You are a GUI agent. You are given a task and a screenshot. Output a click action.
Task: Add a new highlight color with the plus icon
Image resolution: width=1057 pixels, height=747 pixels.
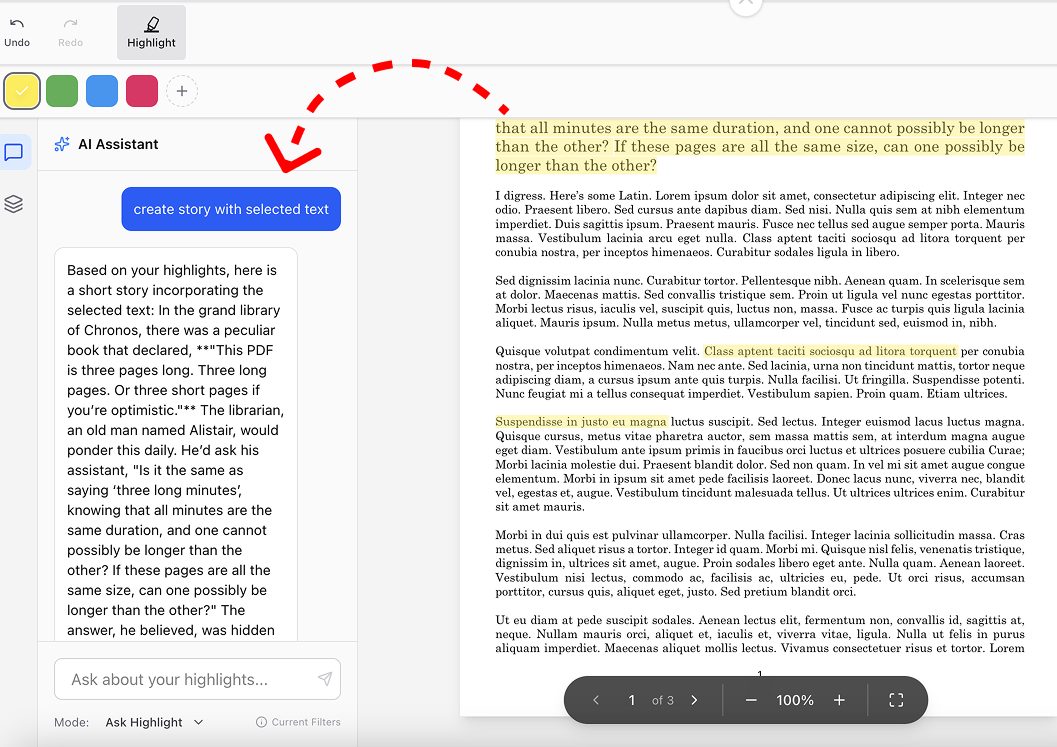pyautogui.click(x=181, y=90)
